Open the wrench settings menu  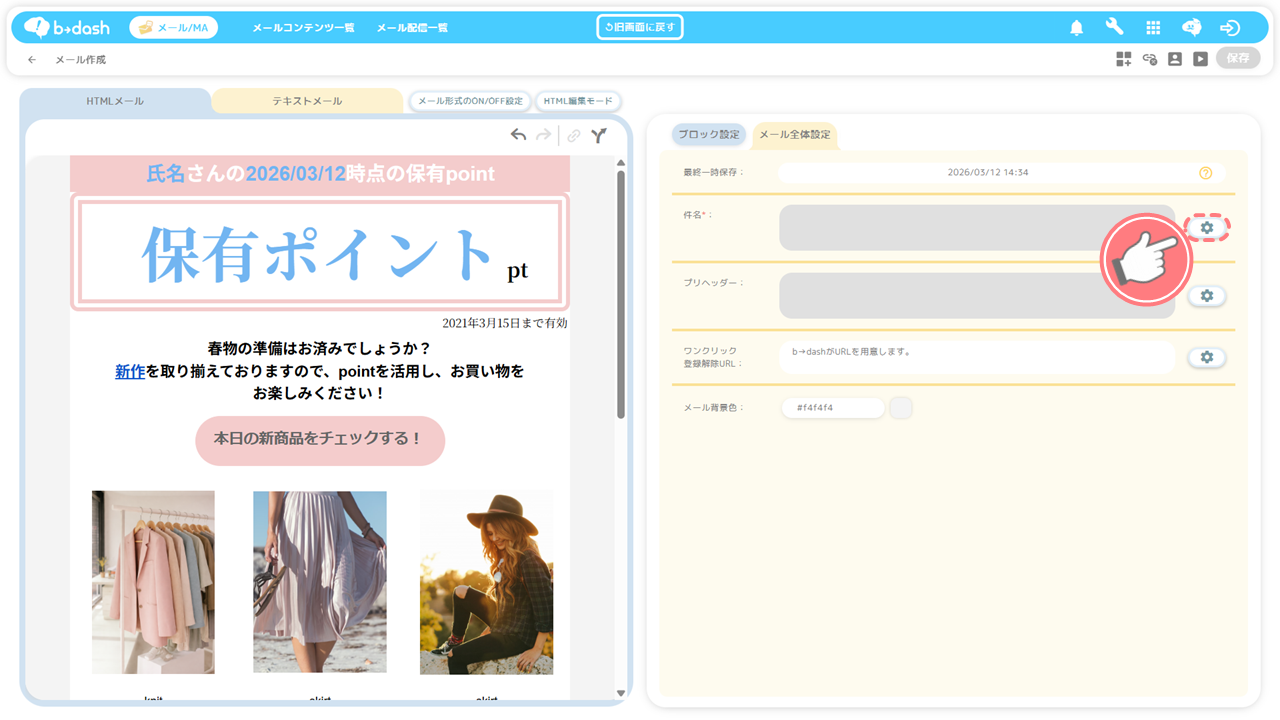coord(1114,28)
